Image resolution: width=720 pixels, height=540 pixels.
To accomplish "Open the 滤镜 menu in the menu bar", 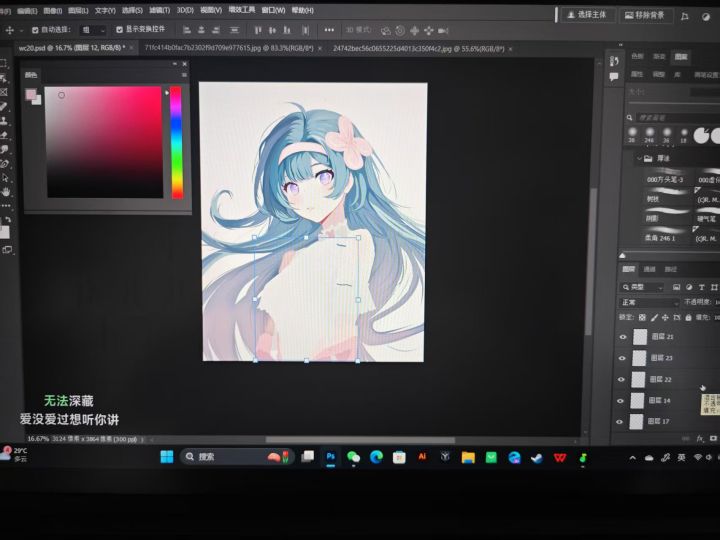I will (x=157, y=10).
